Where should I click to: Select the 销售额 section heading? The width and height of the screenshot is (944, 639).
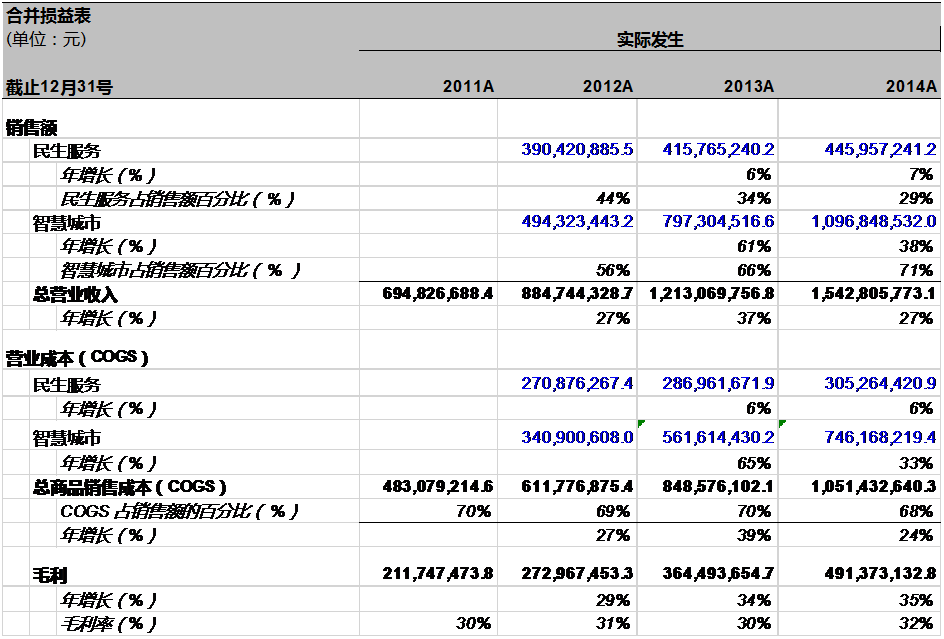point(32,127)
